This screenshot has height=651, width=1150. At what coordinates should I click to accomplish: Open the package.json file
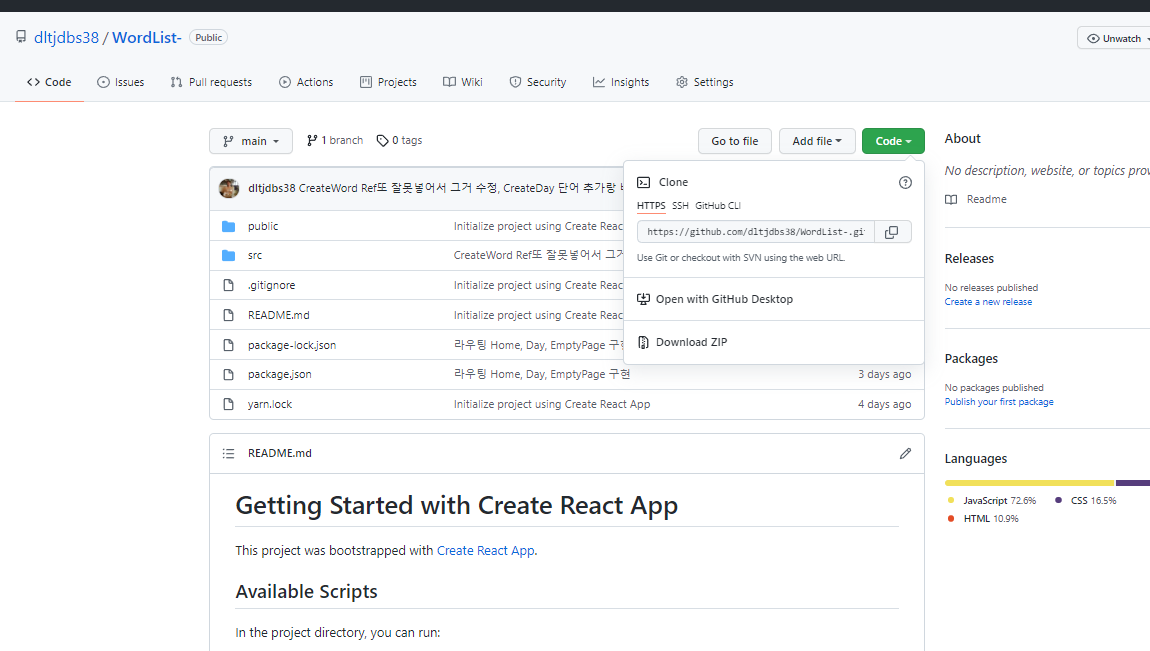(x=279, y=375)
